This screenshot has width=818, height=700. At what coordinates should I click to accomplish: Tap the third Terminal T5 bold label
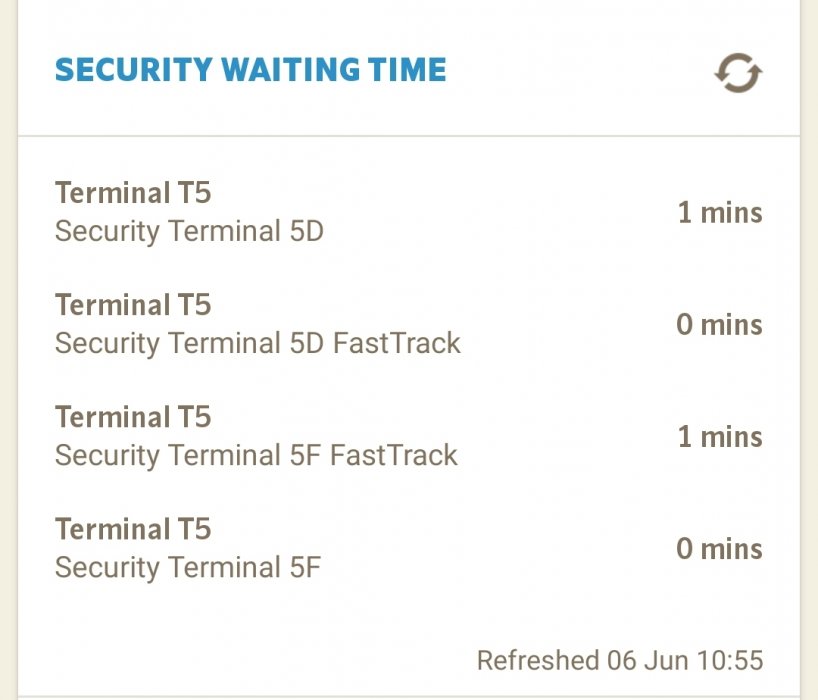133,416
